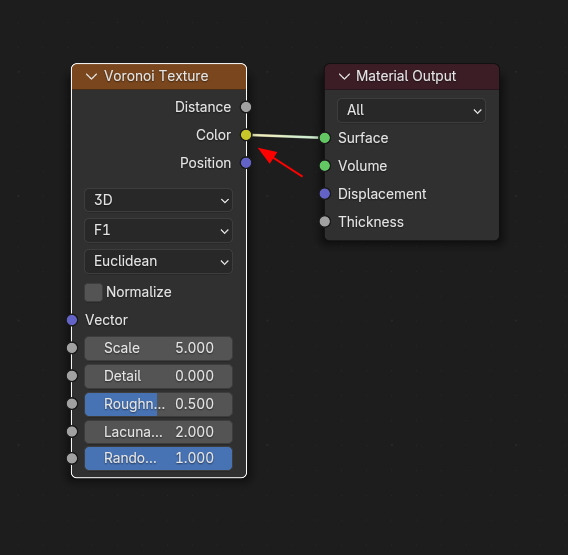The width and height of the screenshot is (568, 555).
Task: Click the Thickness label text
Action: coord(371,222)
